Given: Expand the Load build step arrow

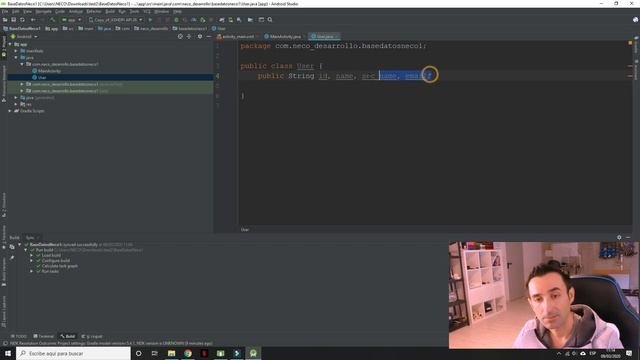Looking at the screenshot, I should click(x=31, y=256).
